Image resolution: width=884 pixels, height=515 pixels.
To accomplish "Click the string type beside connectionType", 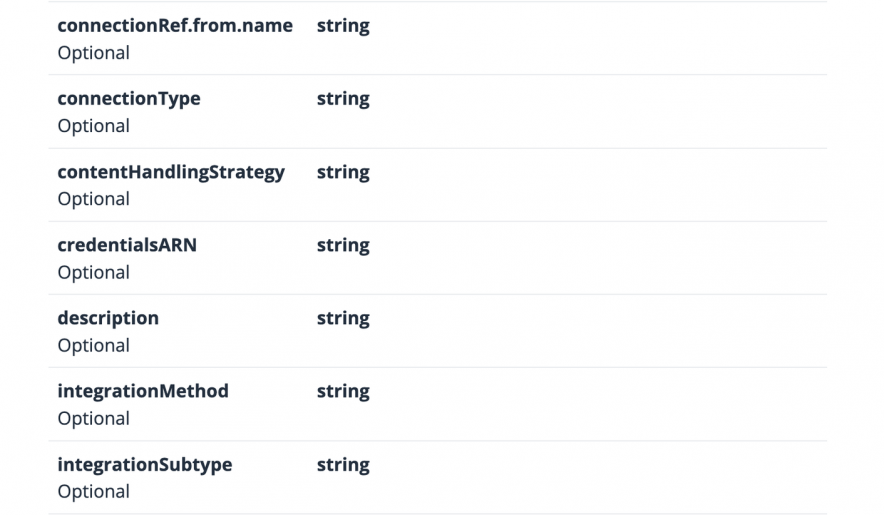I will (343, 99).
